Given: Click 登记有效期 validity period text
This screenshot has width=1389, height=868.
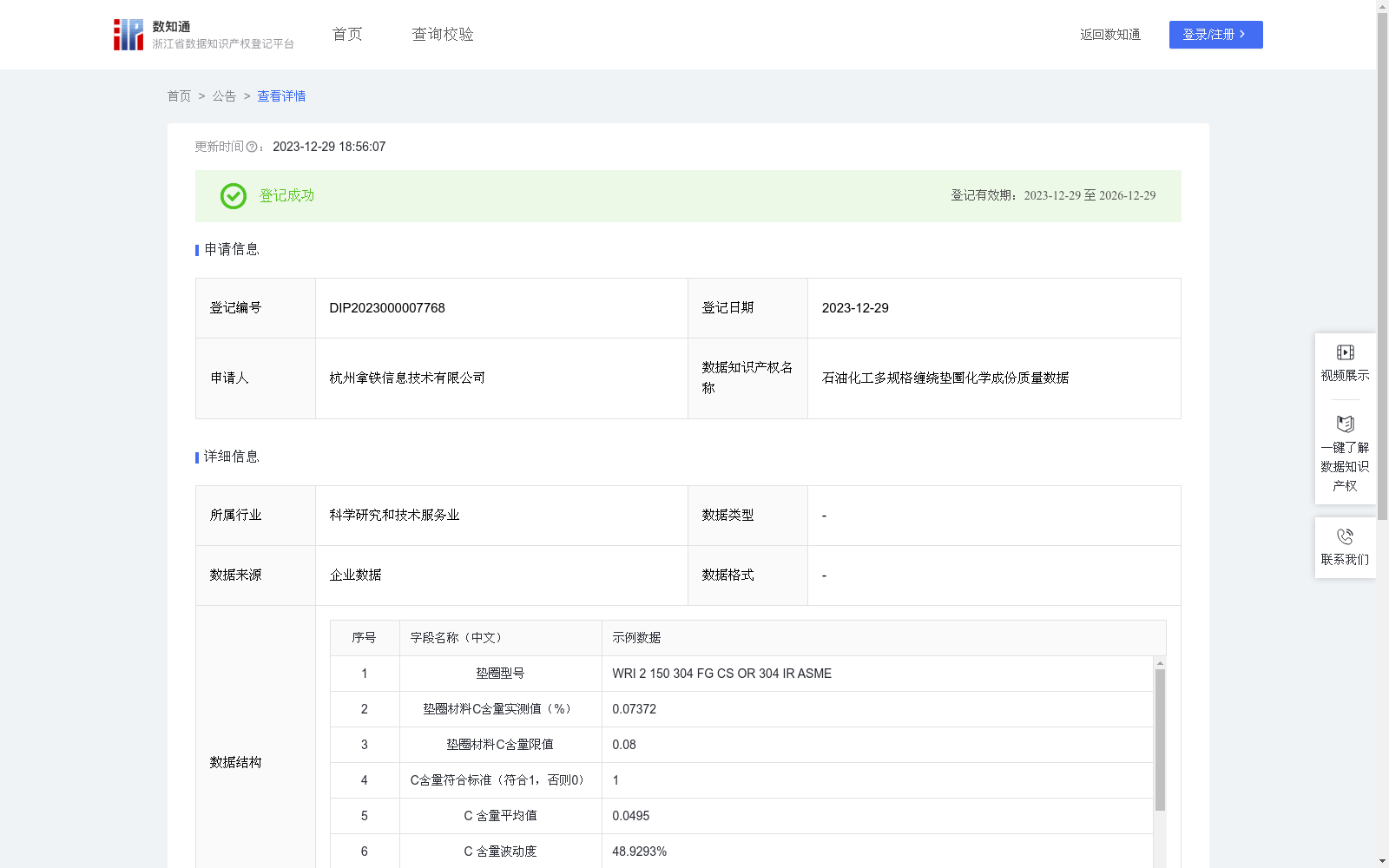Looking at the screenshot, I should (x=1053, y=196).
